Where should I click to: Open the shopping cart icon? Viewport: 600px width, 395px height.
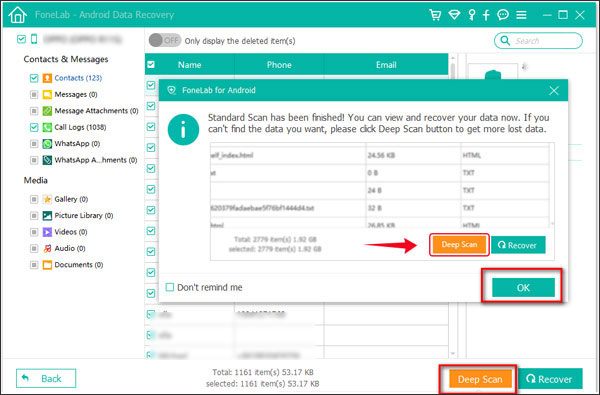(x=435, y=15)
